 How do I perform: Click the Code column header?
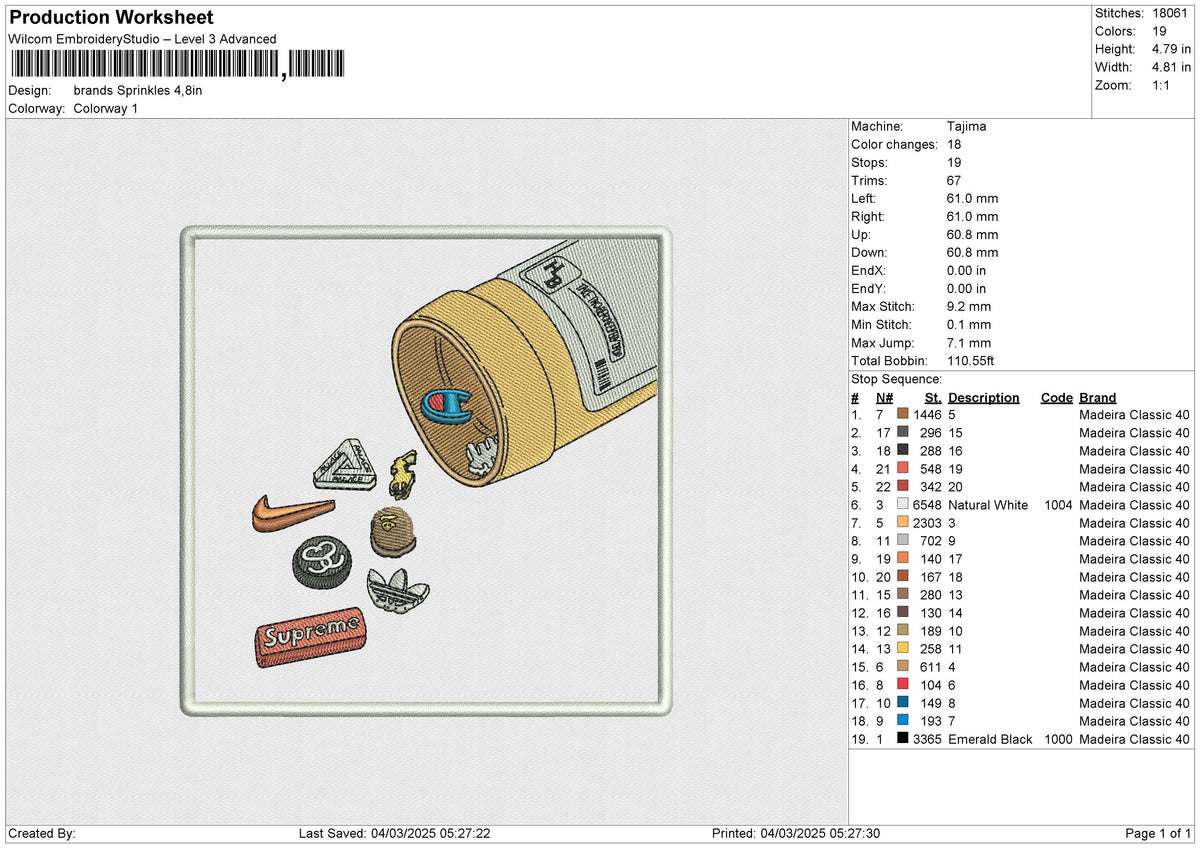click(x=1057, y=398)
